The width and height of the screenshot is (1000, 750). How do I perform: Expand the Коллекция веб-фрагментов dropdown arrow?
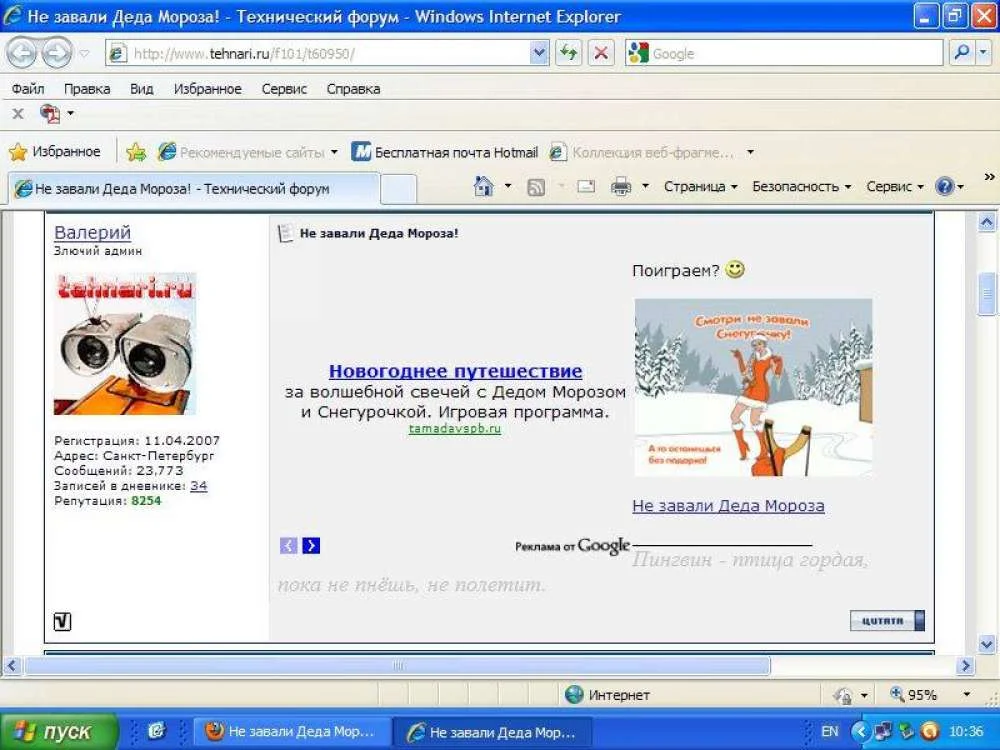coord(750,152)
